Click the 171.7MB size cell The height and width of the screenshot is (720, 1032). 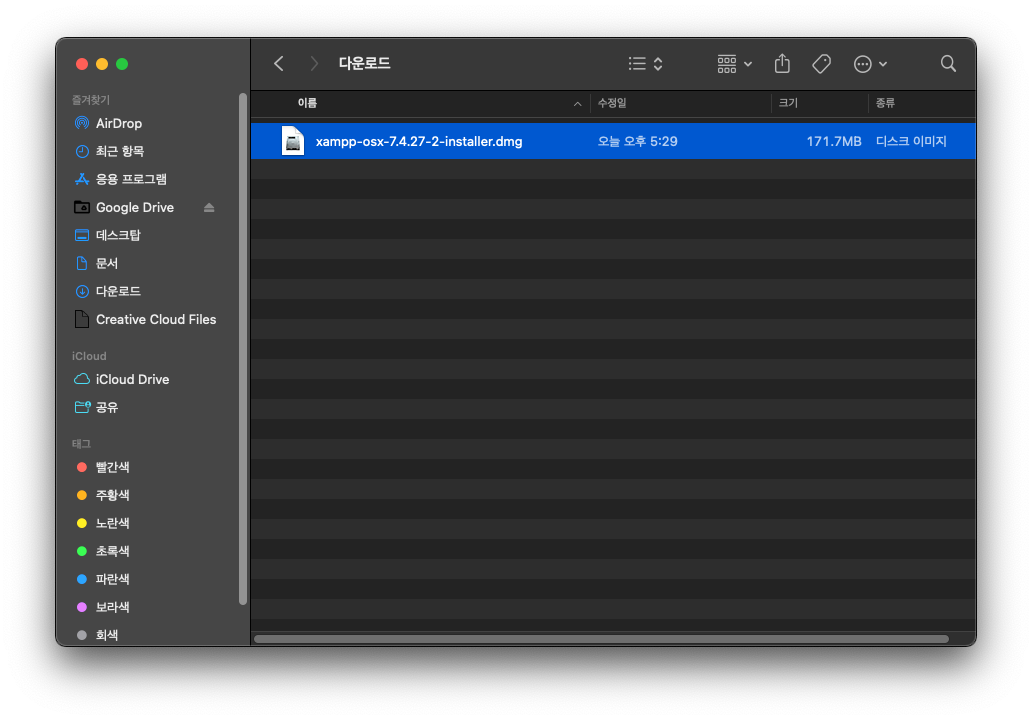click(x=834, y=141)
